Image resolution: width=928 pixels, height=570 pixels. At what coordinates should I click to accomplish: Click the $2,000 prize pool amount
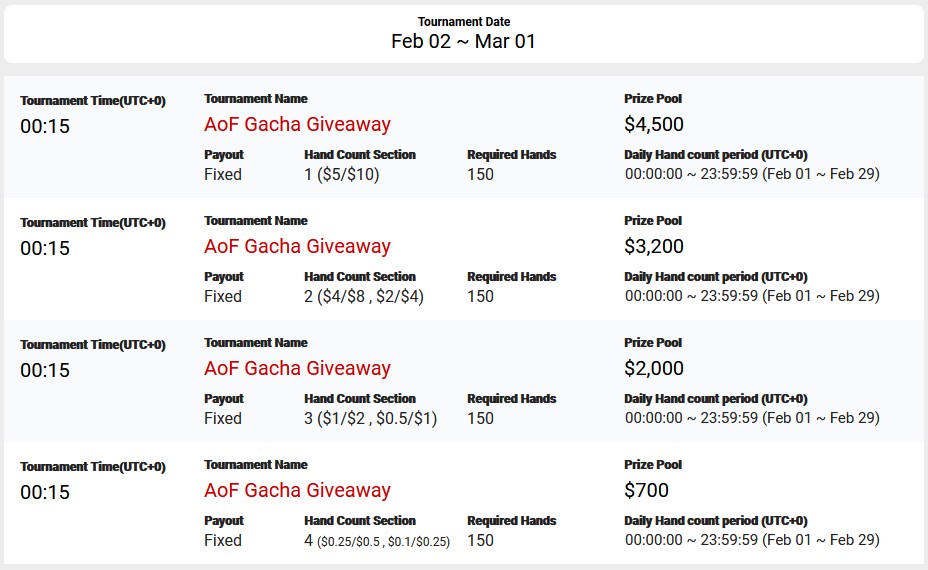click(x=654, y=369)
